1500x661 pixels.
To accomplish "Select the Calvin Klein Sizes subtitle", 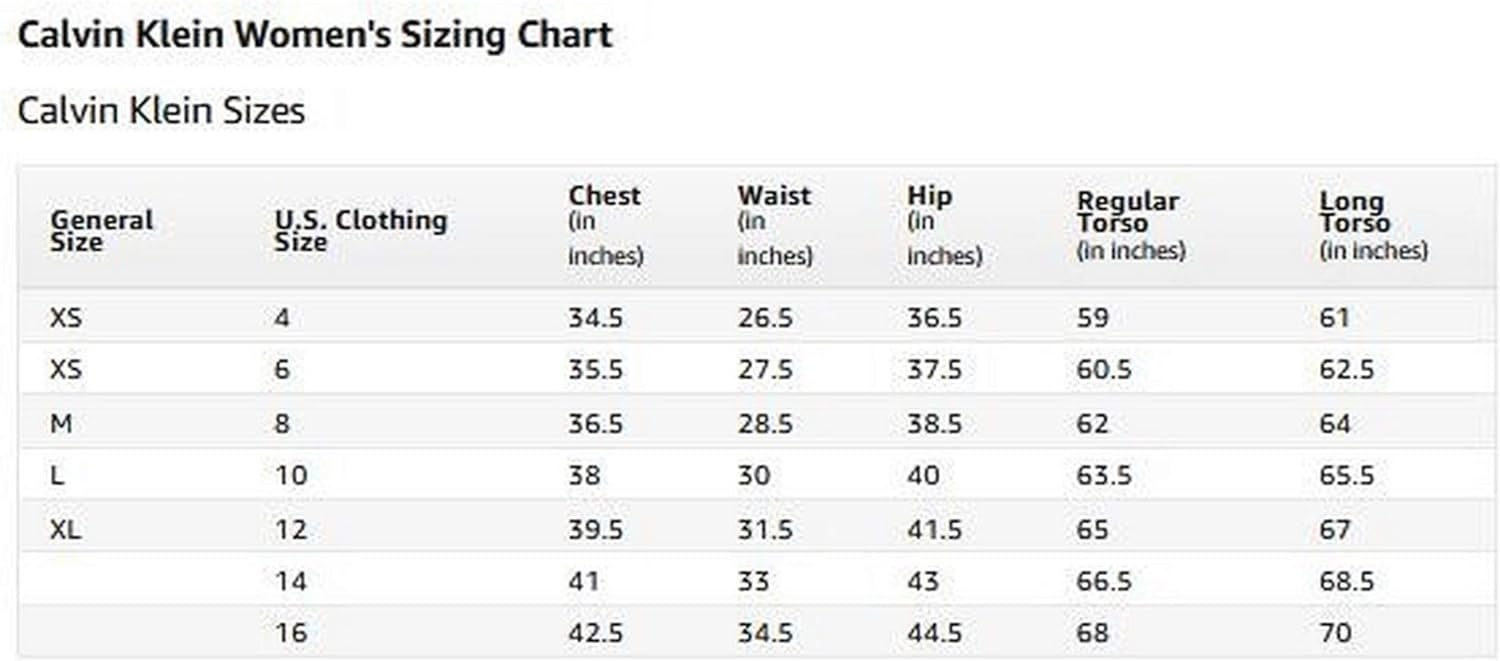I will coord(161,111).
